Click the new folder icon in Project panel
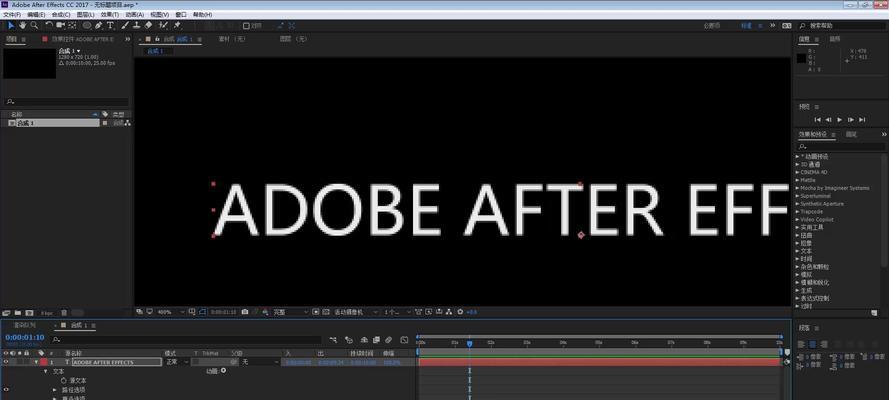The image size is (889, 400). pos(18,312)
